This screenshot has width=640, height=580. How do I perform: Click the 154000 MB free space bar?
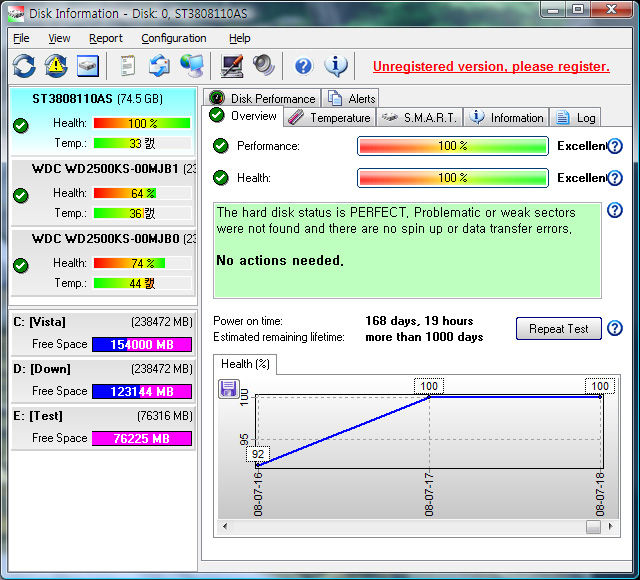click(x=142, y=344)
